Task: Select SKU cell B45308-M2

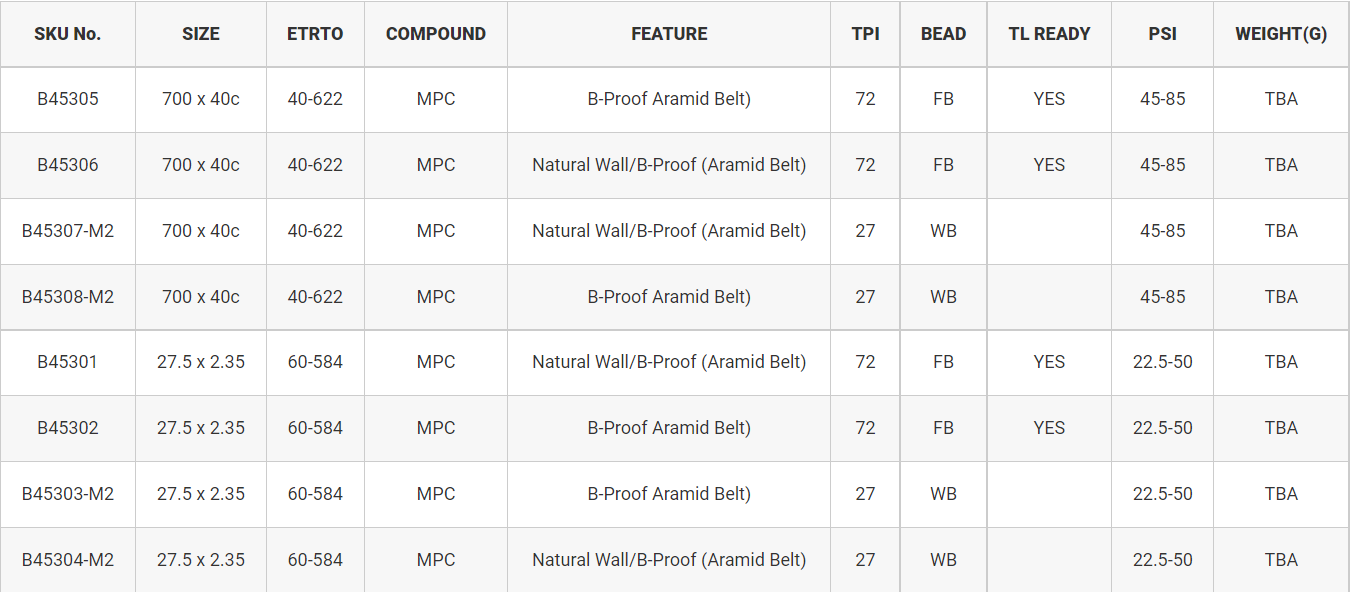Action: pyautogui.click(x=68, y=297)
